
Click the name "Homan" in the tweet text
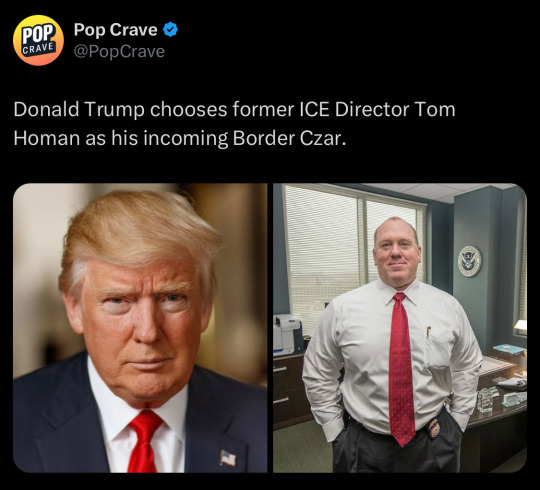[x=47, y=138]
